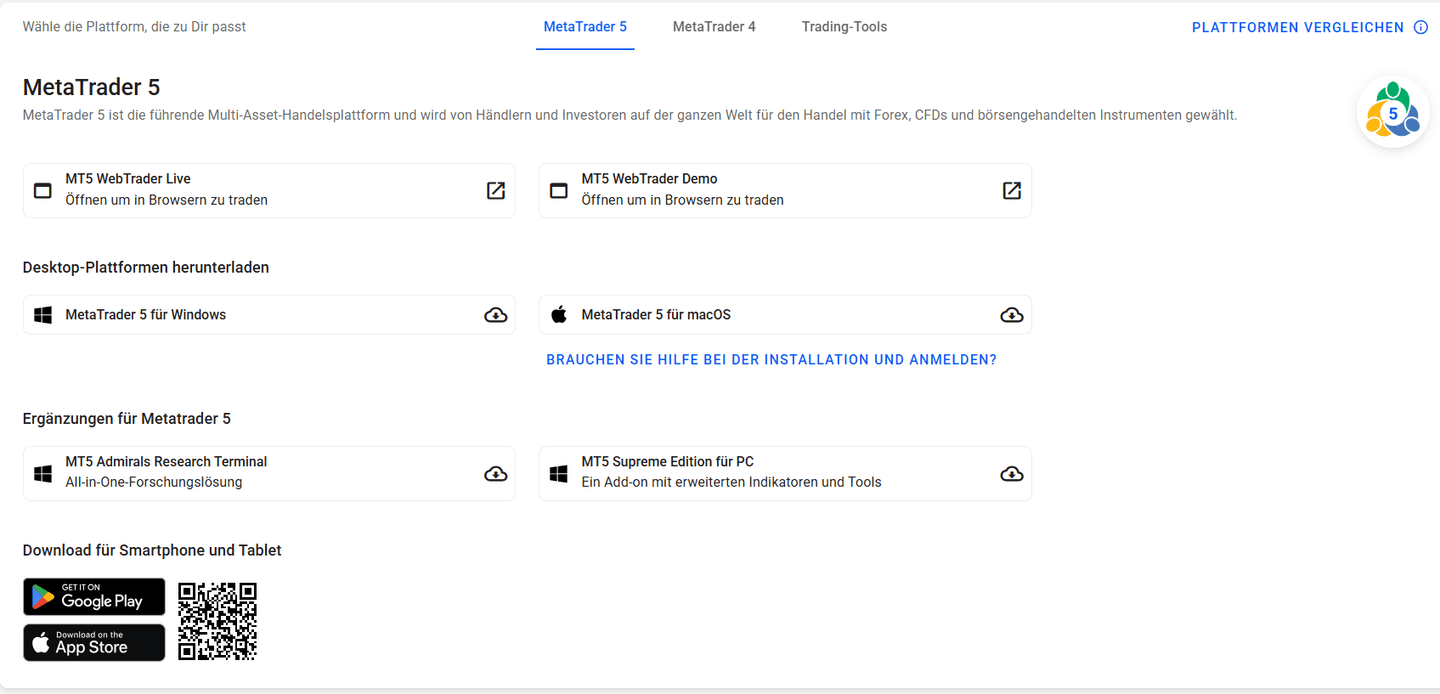Image resolution: width=1440 pixels, height=694 pixels.
Task: Click MetaTrader 5 für macOS label
Action: click(x=656, y=314)
